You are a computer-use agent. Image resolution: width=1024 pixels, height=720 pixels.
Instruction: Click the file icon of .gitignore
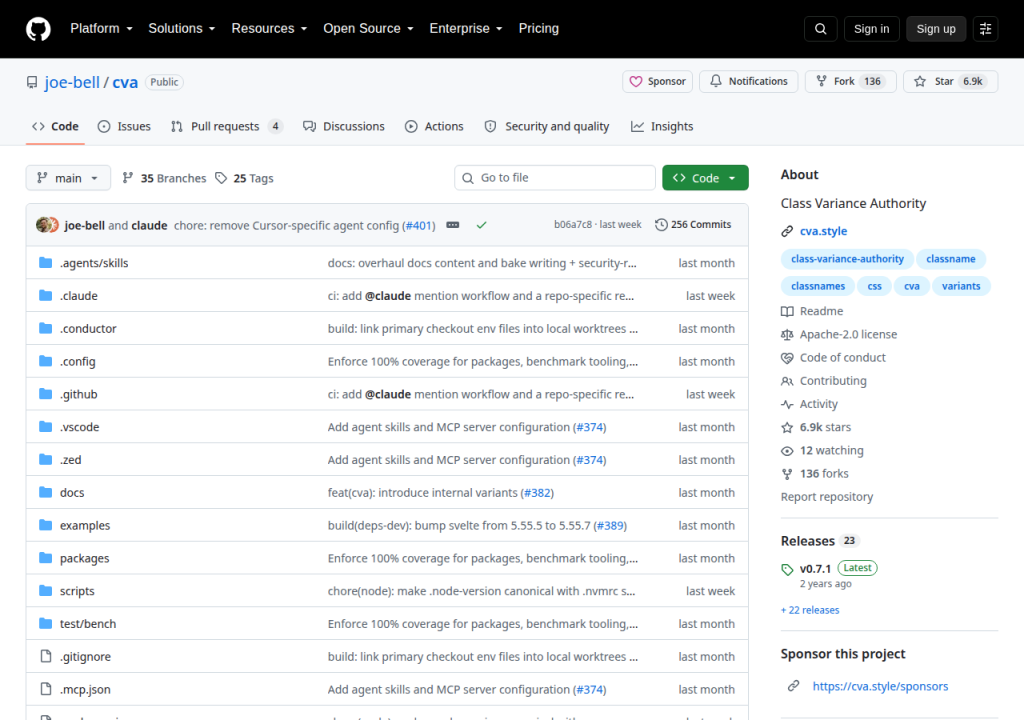(x=46, y=656)
